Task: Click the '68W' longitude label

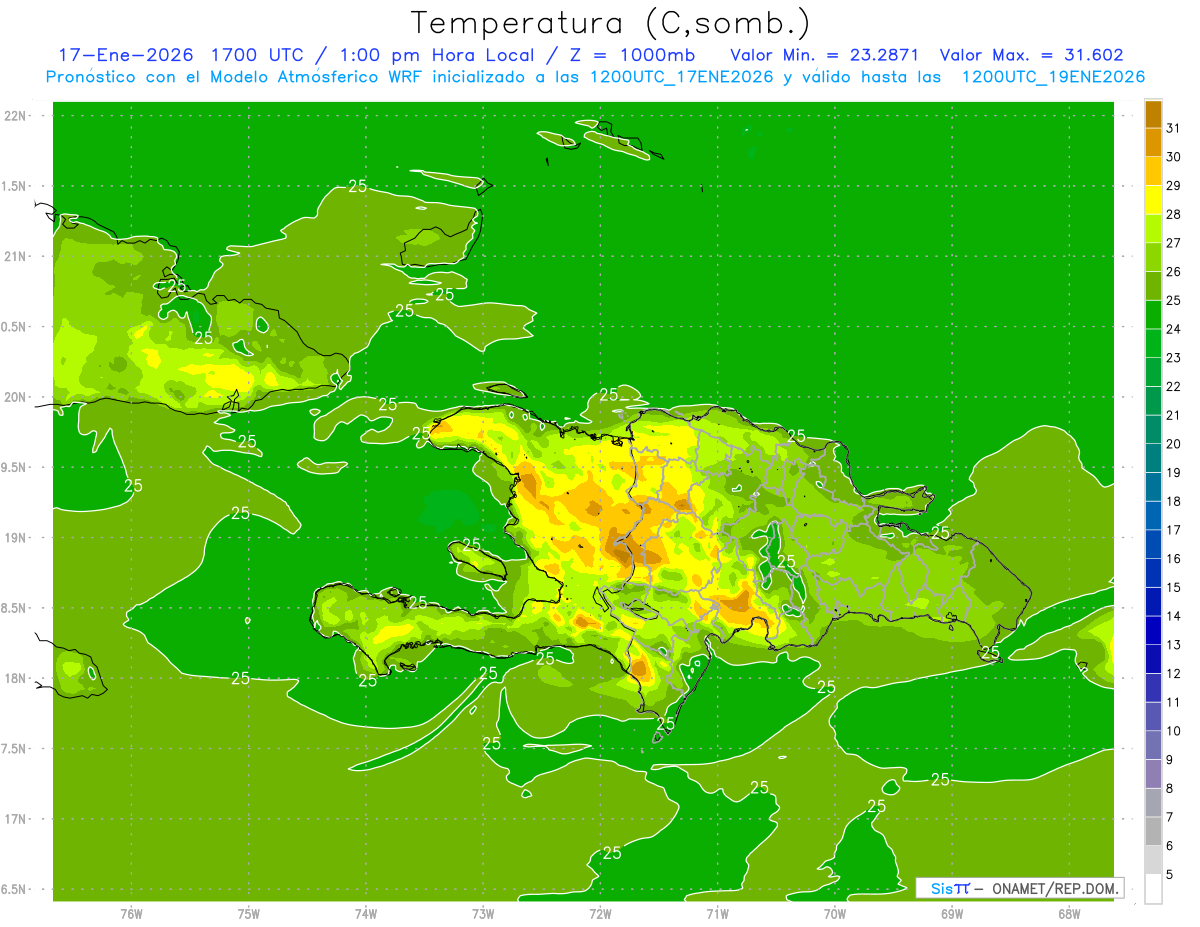Action: click(1068, 914)
